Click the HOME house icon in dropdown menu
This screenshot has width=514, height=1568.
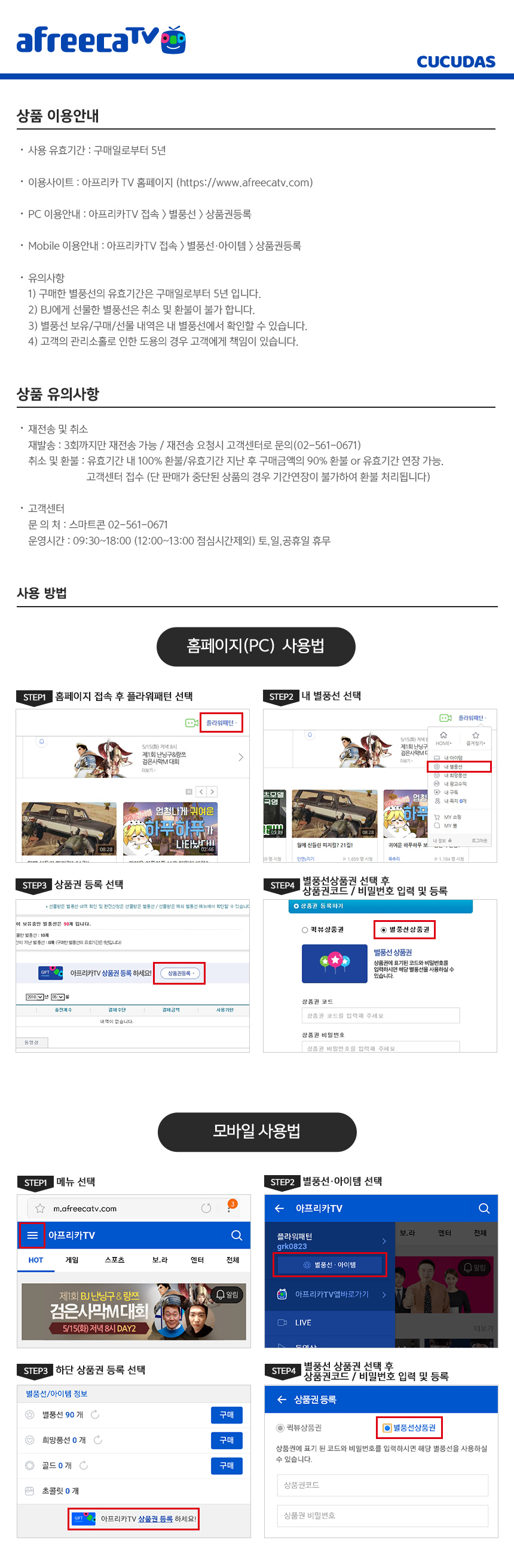click(443, 734)
